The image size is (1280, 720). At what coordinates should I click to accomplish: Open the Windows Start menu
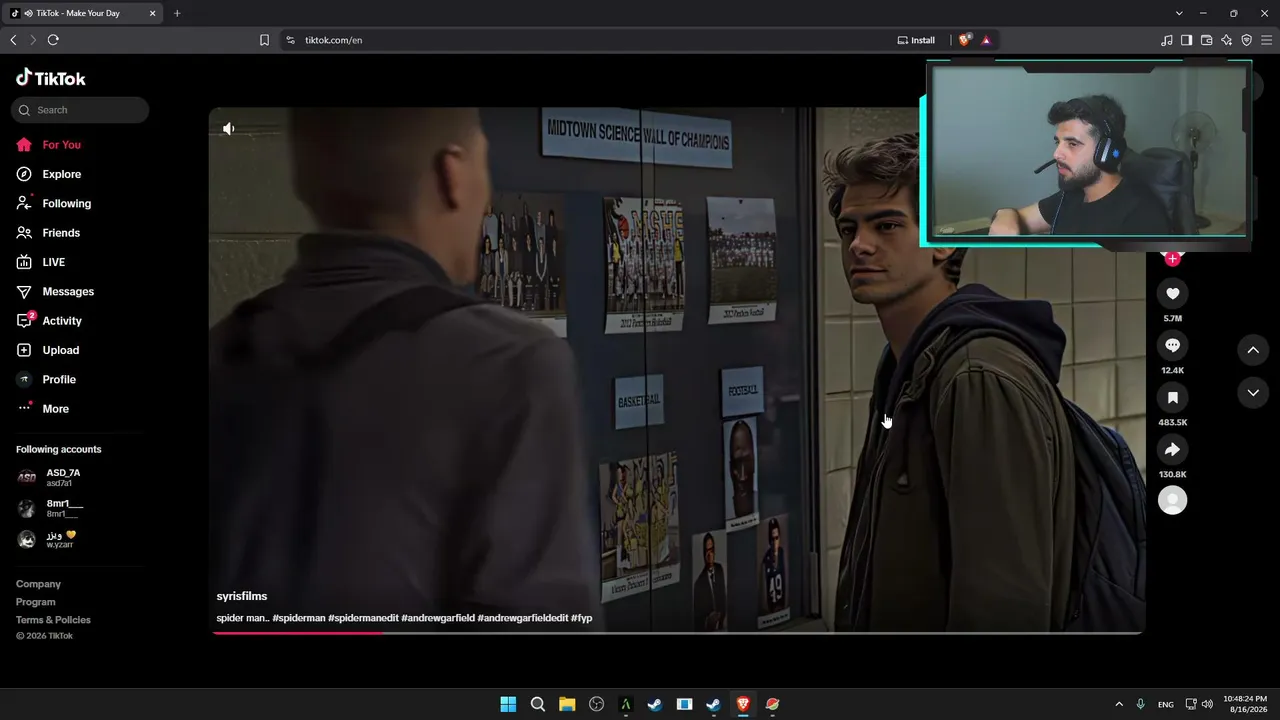tap(508, 704)
